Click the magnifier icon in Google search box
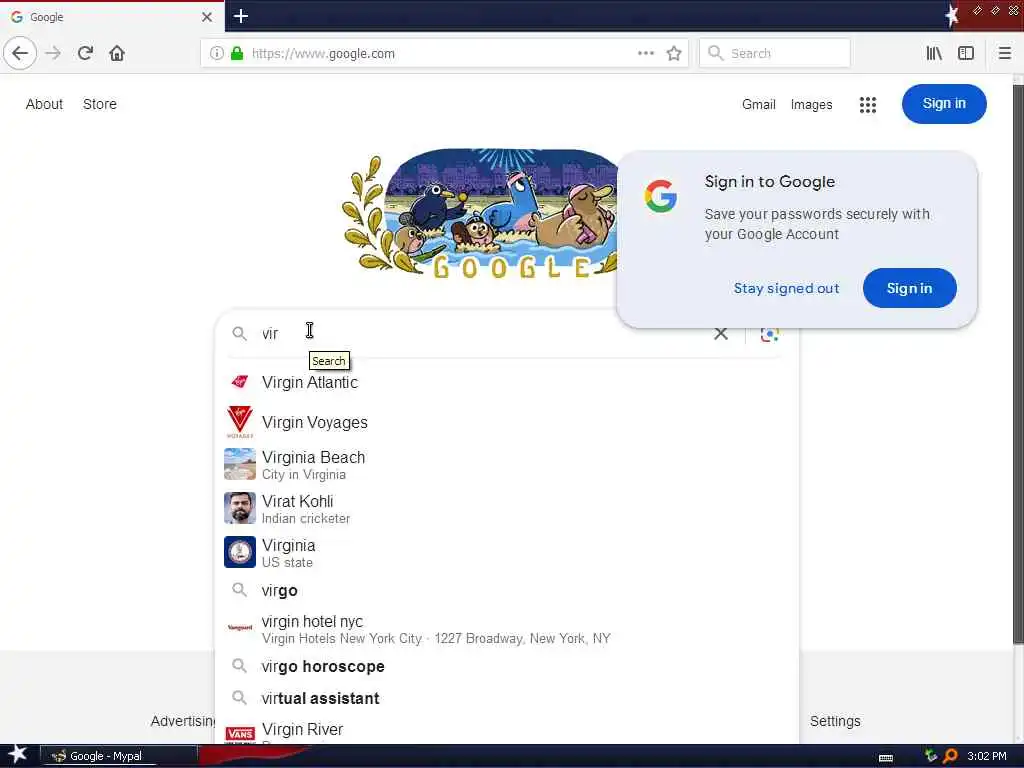The height and width of the screenshot is (768, 1024). tap(240, 334)
